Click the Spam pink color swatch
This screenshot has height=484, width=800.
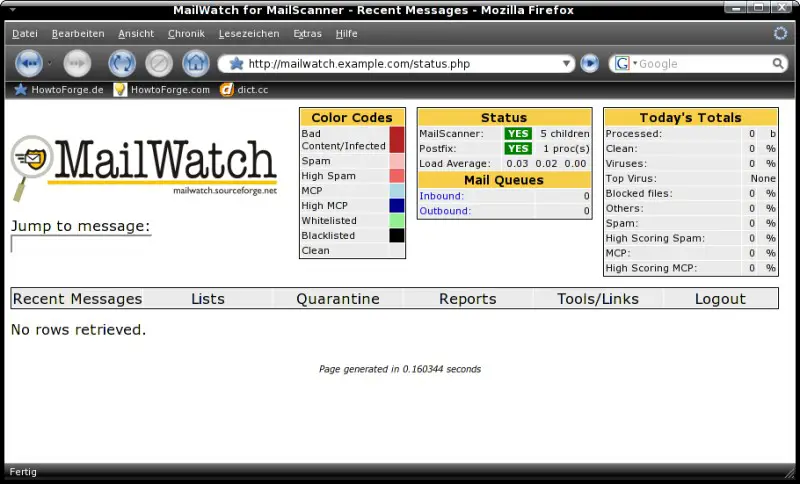pyautogui.click(x=397, y=161)
